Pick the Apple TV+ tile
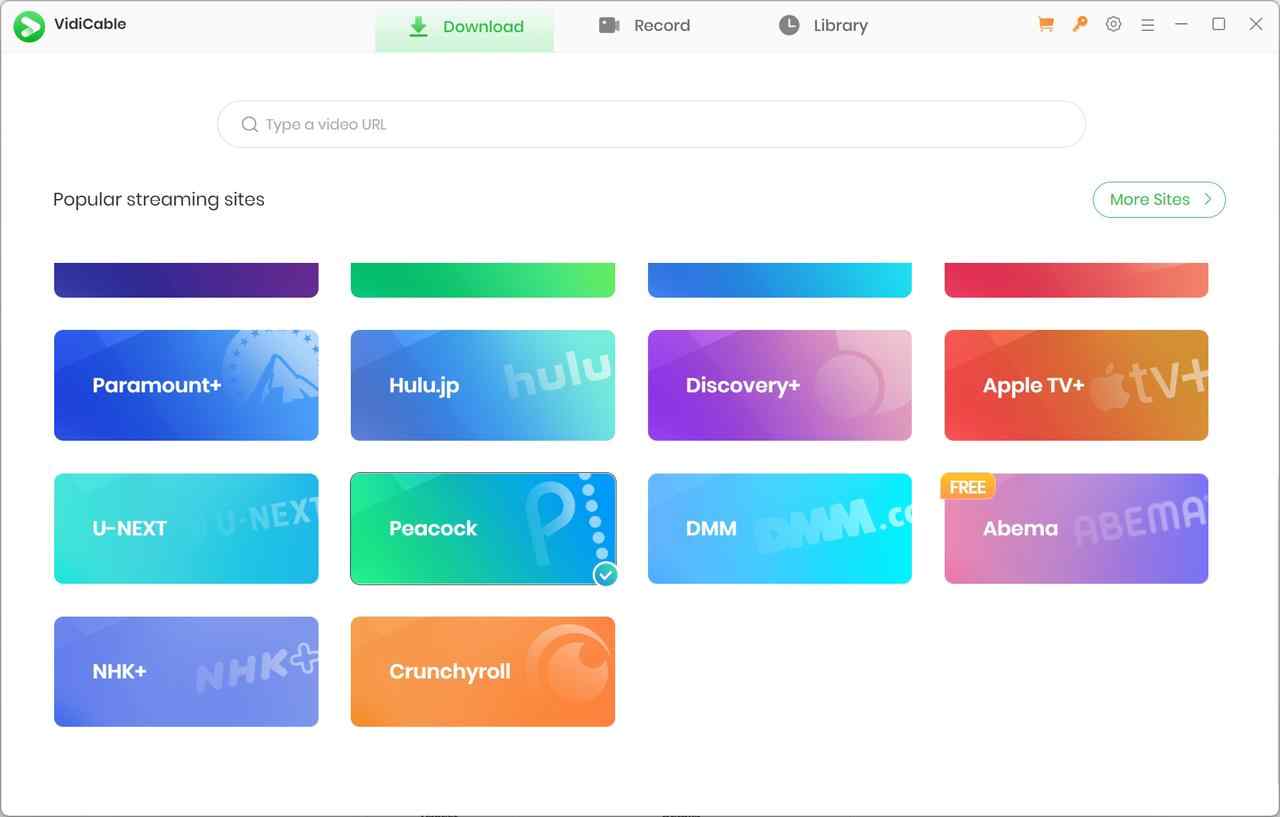This screenshot has height=817, width=1280. point(1076,385)
